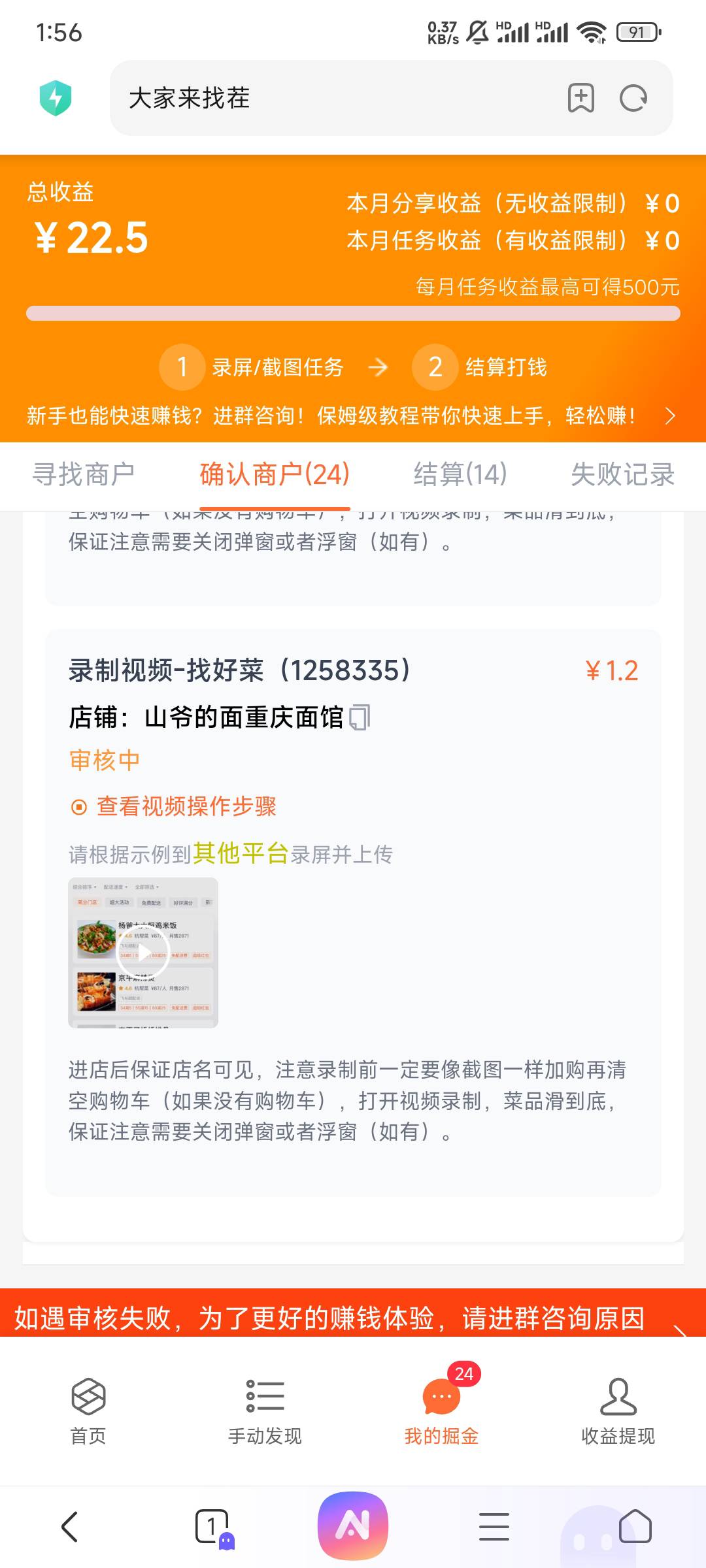Play the example video thumbnail
Screen dimensions: 706x1568
pyautogui.click(x=143, y=953)
